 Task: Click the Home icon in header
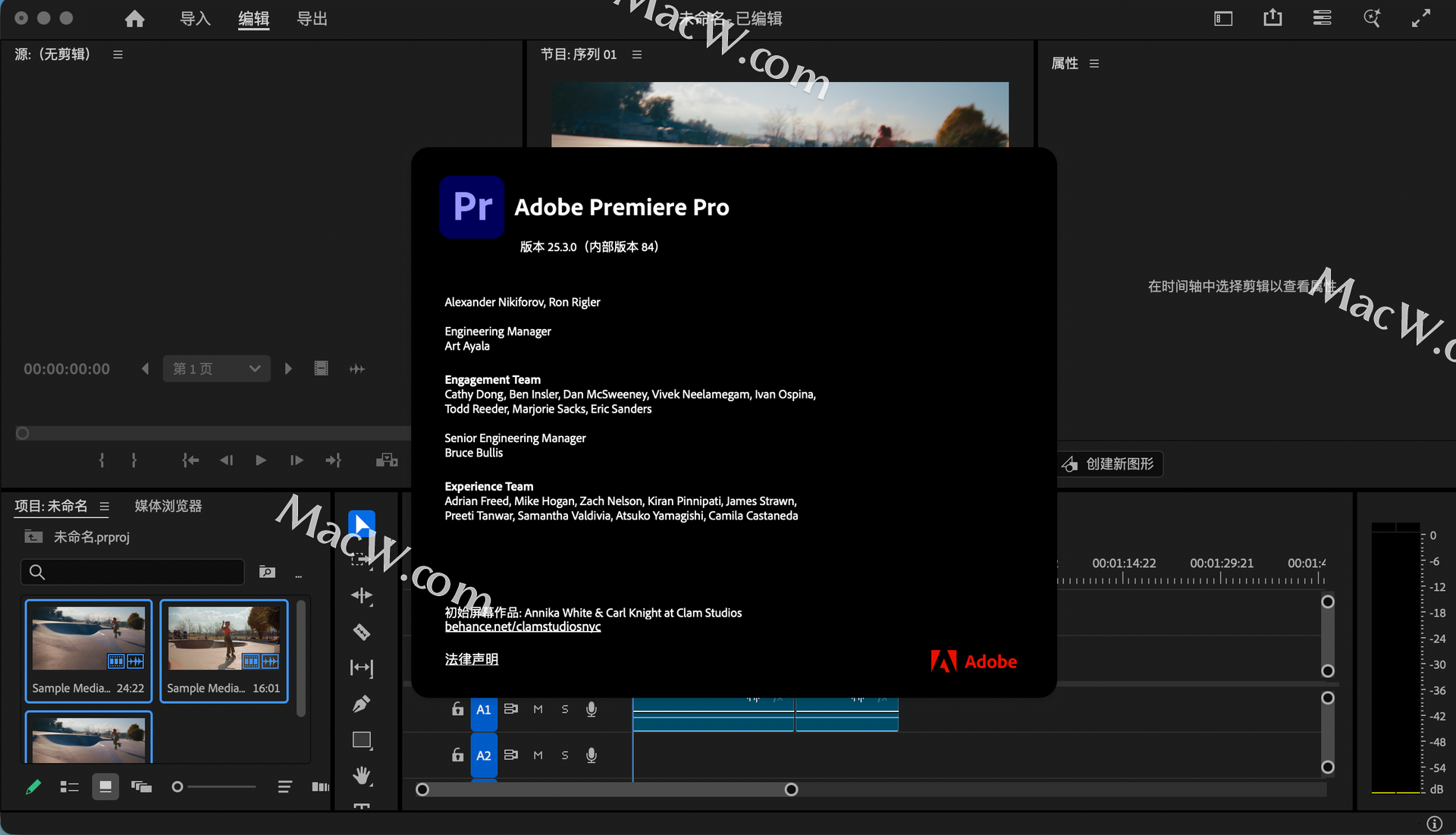(135, 18)
